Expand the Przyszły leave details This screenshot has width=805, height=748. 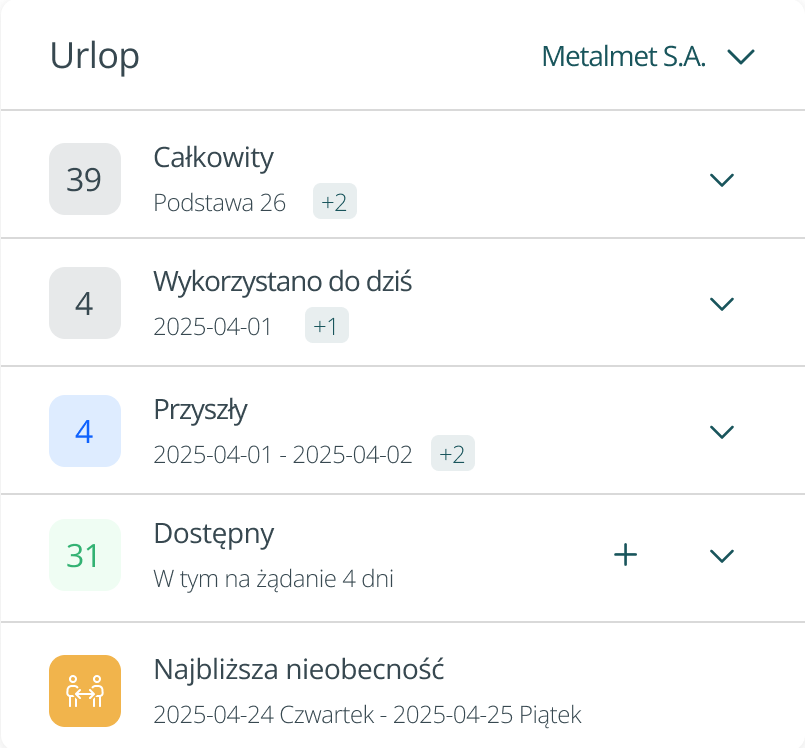(x=722, y=431)
